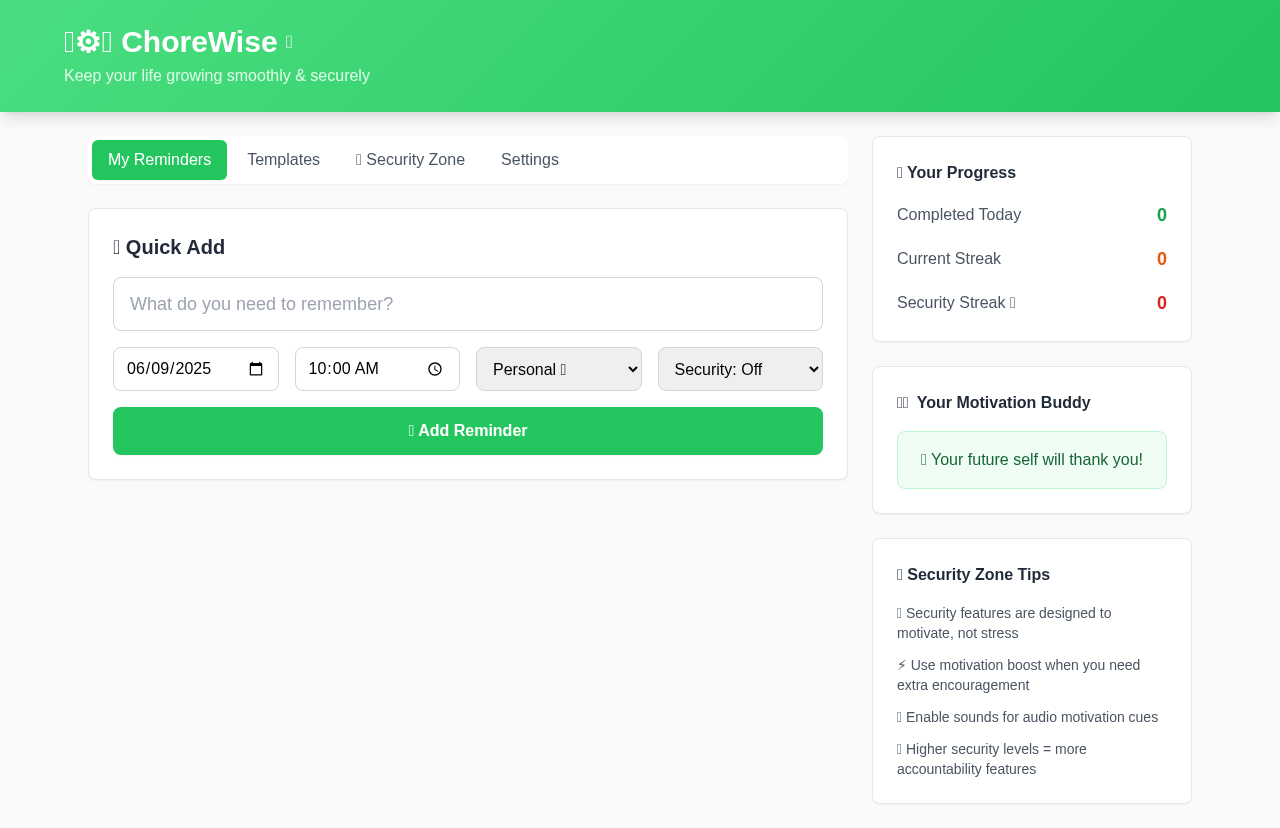Open the Personal category dropdown
The image size is (1280, 828).
coord(558,369)
